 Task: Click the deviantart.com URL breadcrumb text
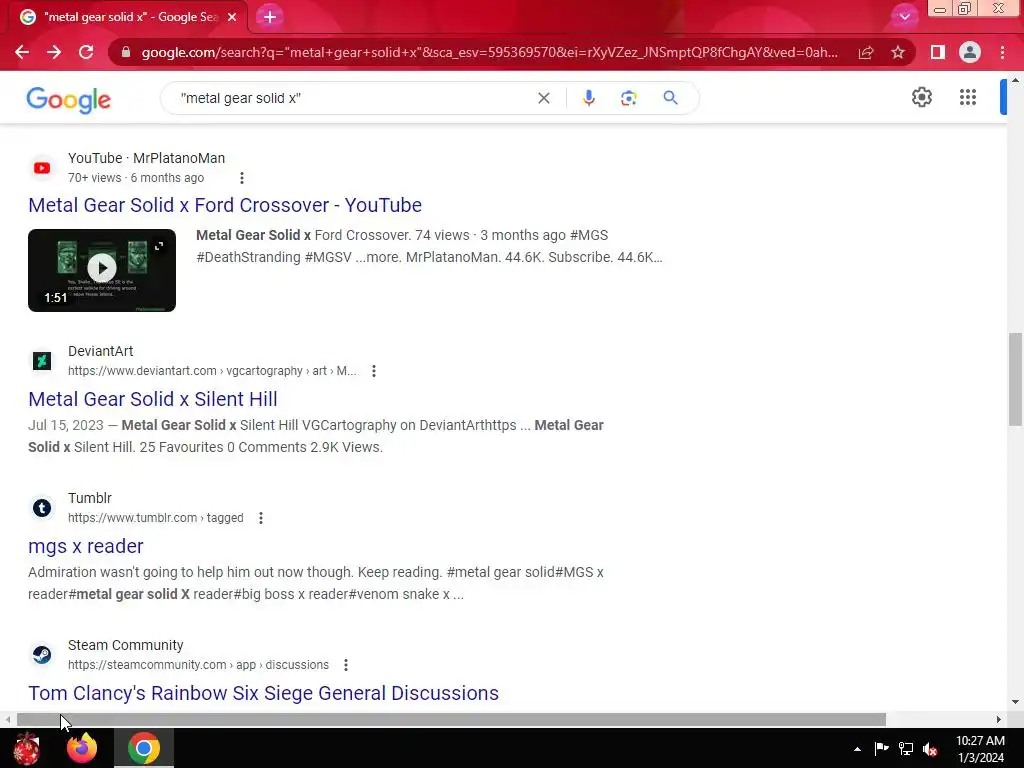212,371
